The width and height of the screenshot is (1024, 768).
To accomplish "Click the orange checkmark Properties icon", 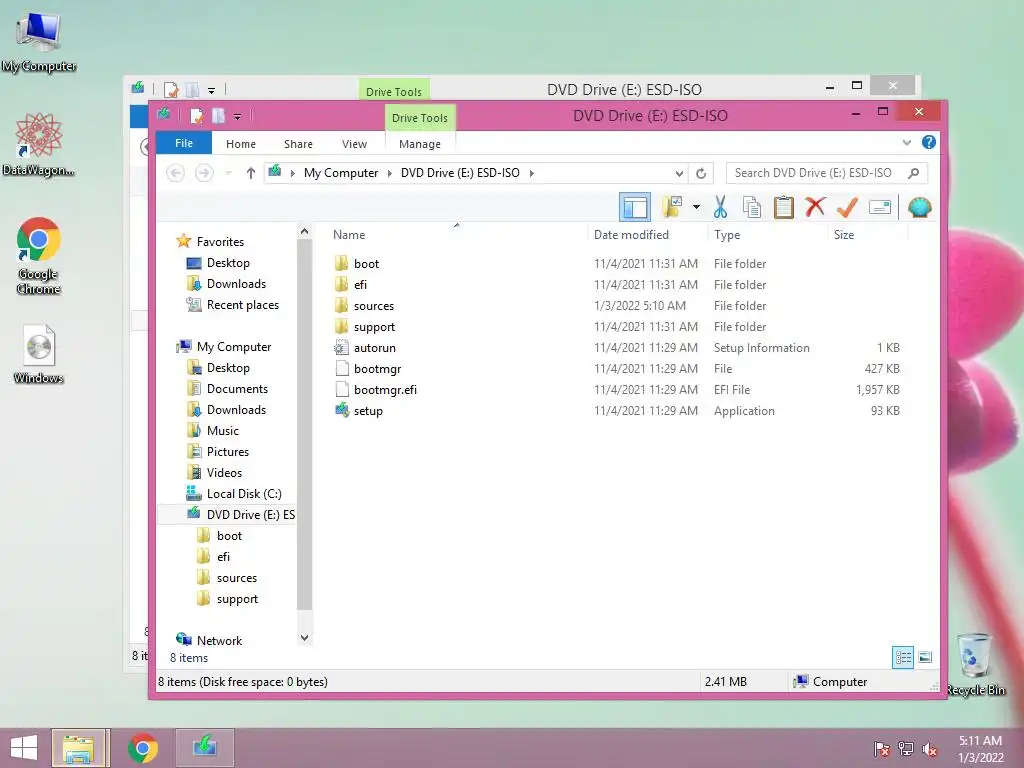I will point(847,207).
